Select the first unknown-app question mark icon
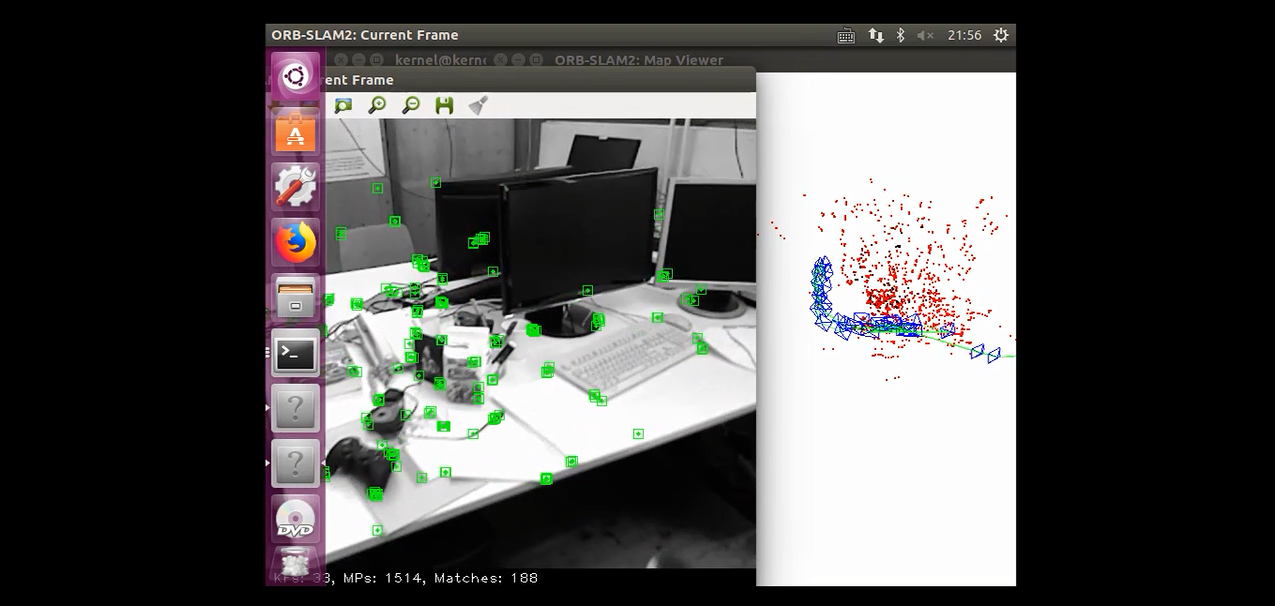 295,408
